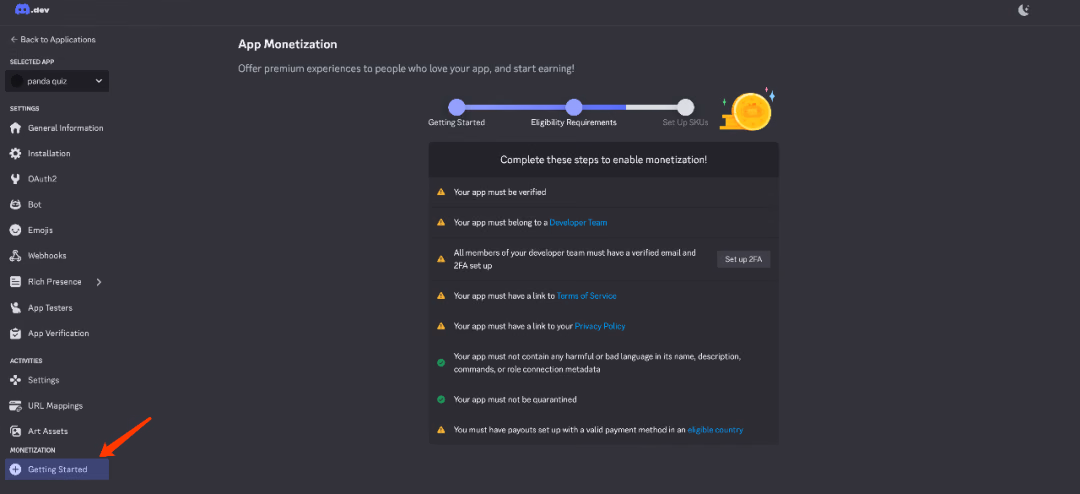Click the App Verification icon
The width and height of the screenshot is (1080, 494).
(x=15, y=333)
